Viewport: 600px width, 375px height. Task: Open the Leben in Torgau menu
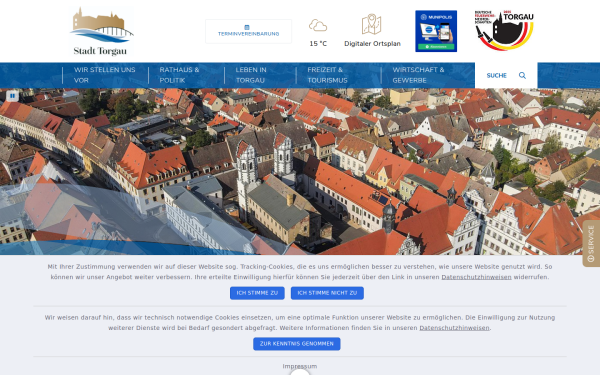(x=251, y=75)
